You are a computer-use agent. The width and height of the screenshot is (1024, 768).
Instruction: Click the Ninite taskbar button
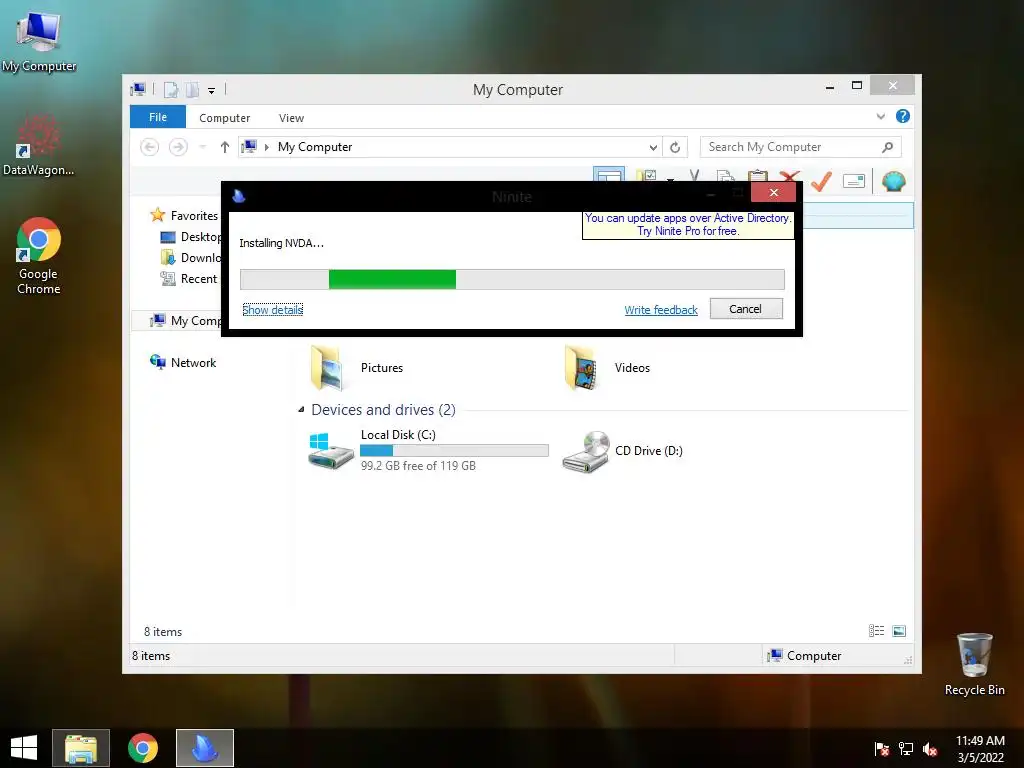coord(204,748)
